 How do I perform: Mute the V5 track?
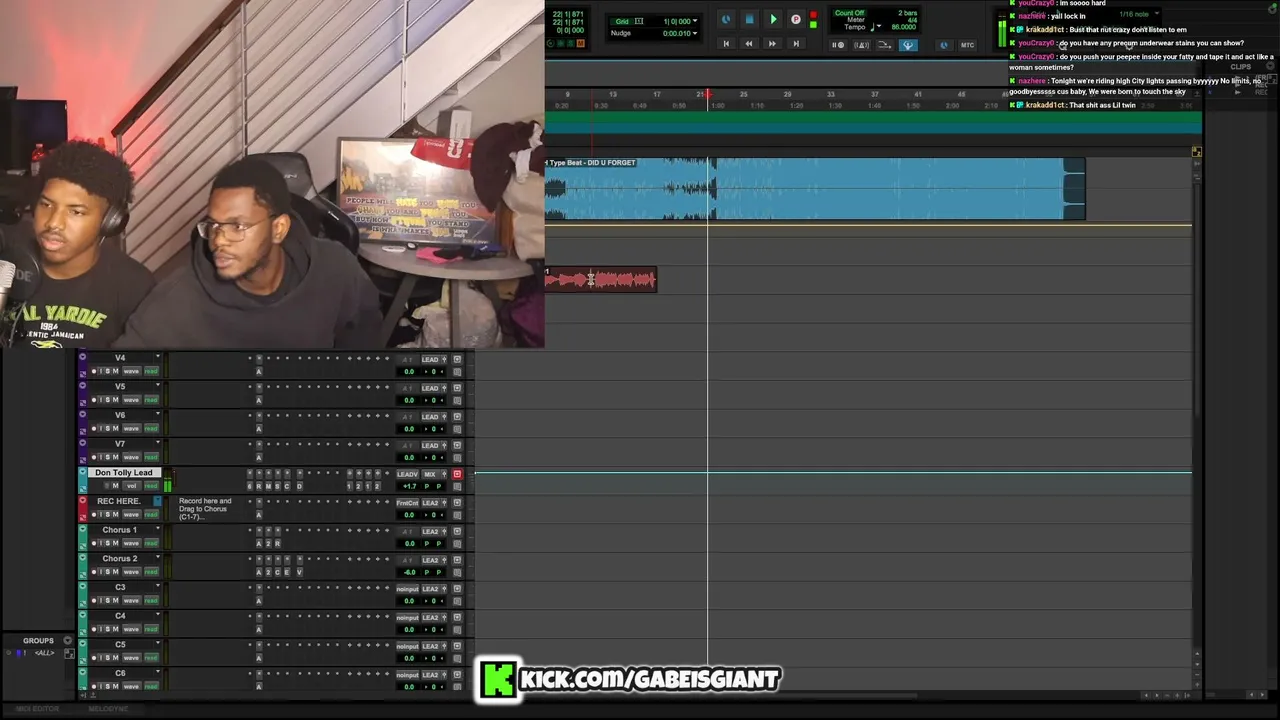[x=115, y=400]
